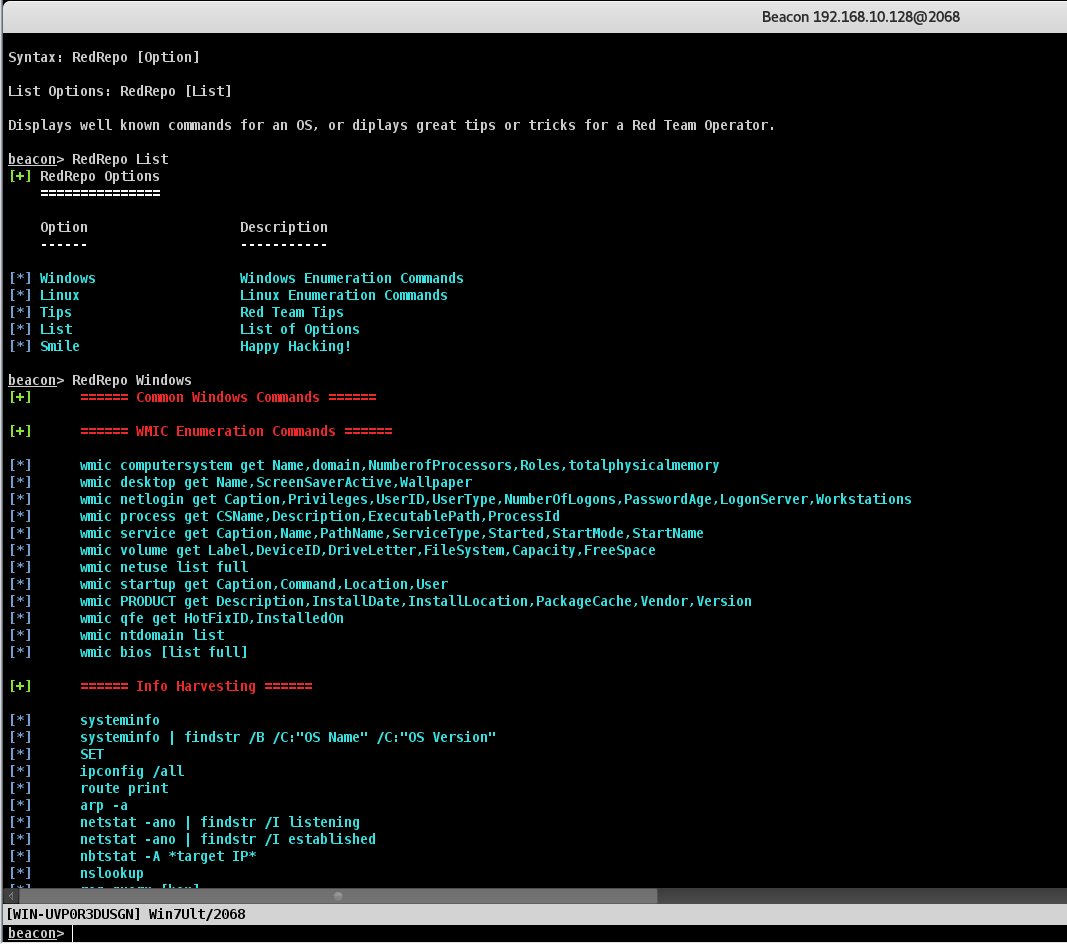
Task: Click 'Windows Enumeration Commands' description
Action: click(351, 278)
